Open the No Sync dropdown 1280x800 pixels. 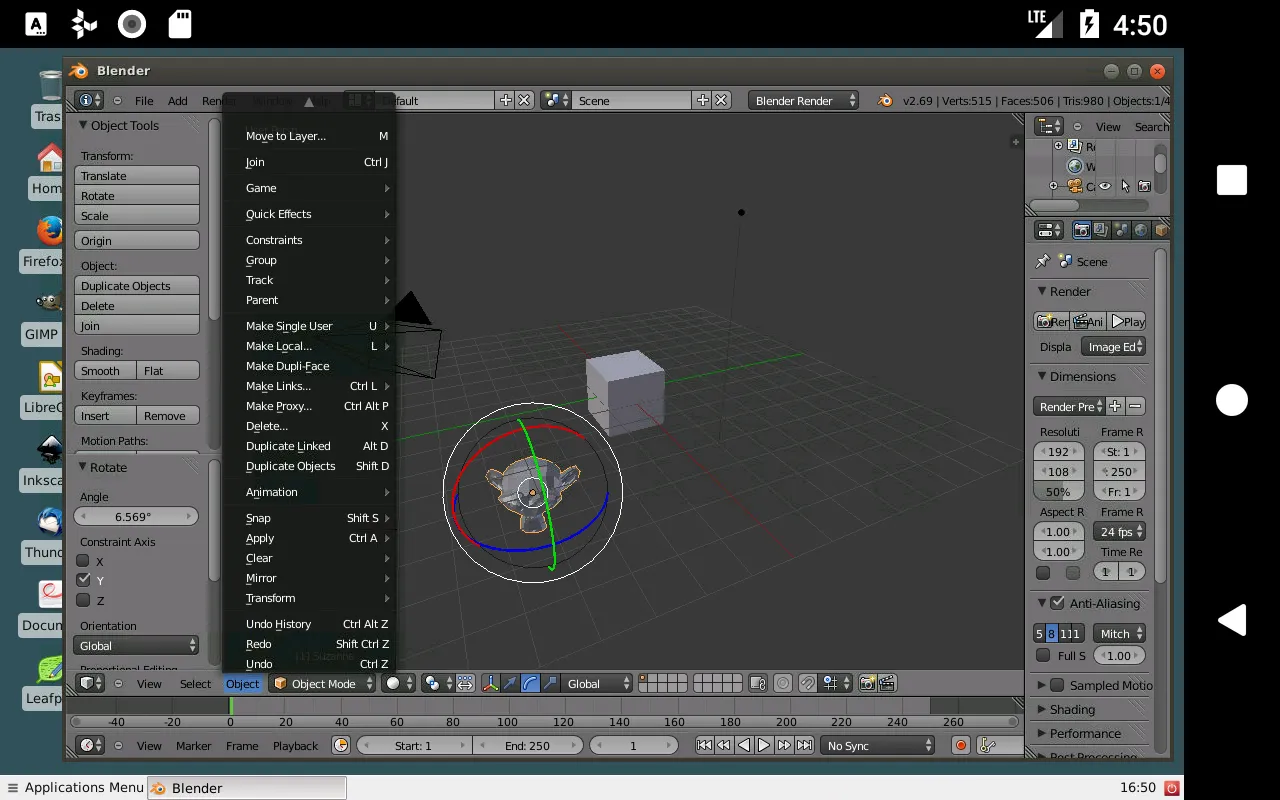point(878,745)
